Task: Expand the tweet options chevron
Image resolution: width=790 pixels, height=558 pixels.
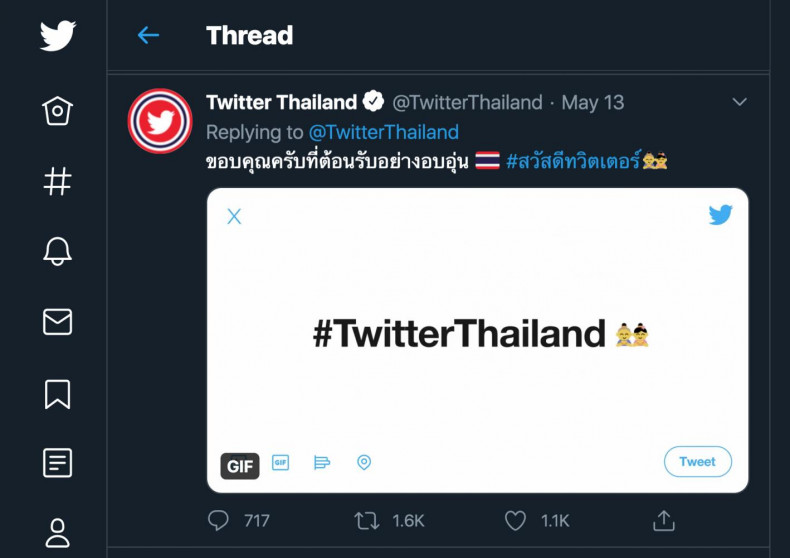Action: (x=740, y=102)
